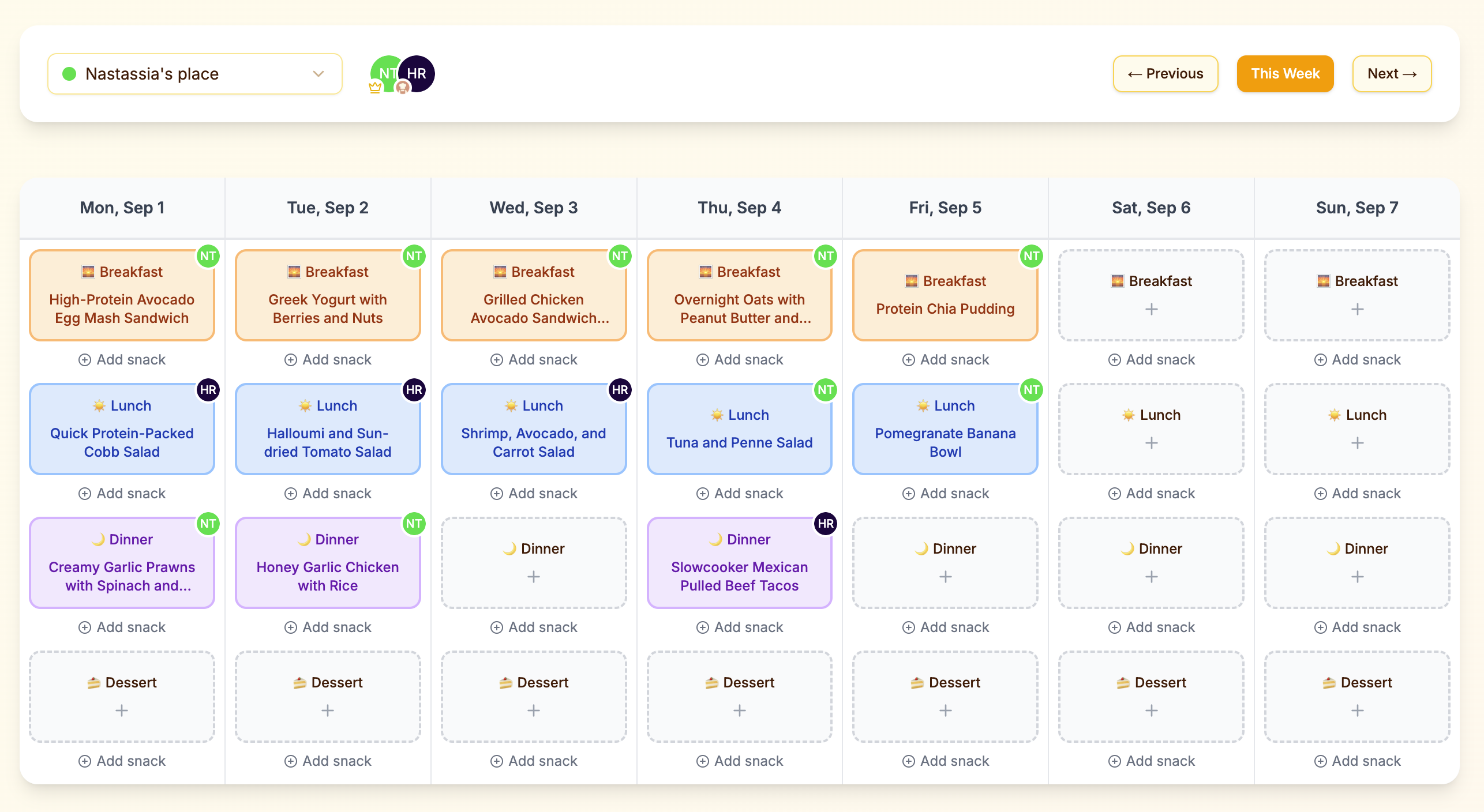The image size is (1484, 812).
Task: Click plus icon in Saturday's Breakfast slot
Action: coord(1151,309)
